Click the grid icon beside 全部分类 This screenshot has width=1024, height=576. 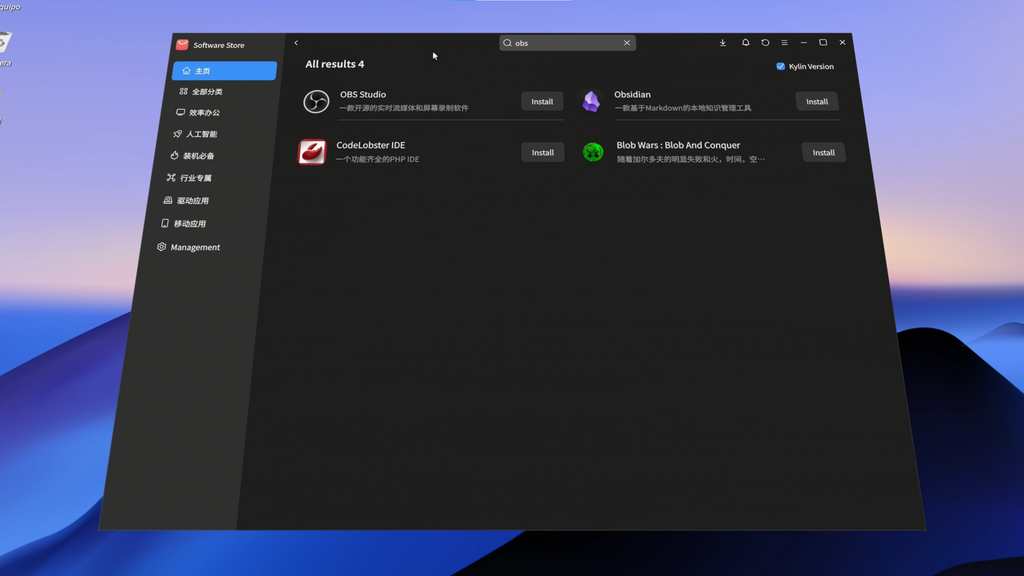(x=184, y=91)
